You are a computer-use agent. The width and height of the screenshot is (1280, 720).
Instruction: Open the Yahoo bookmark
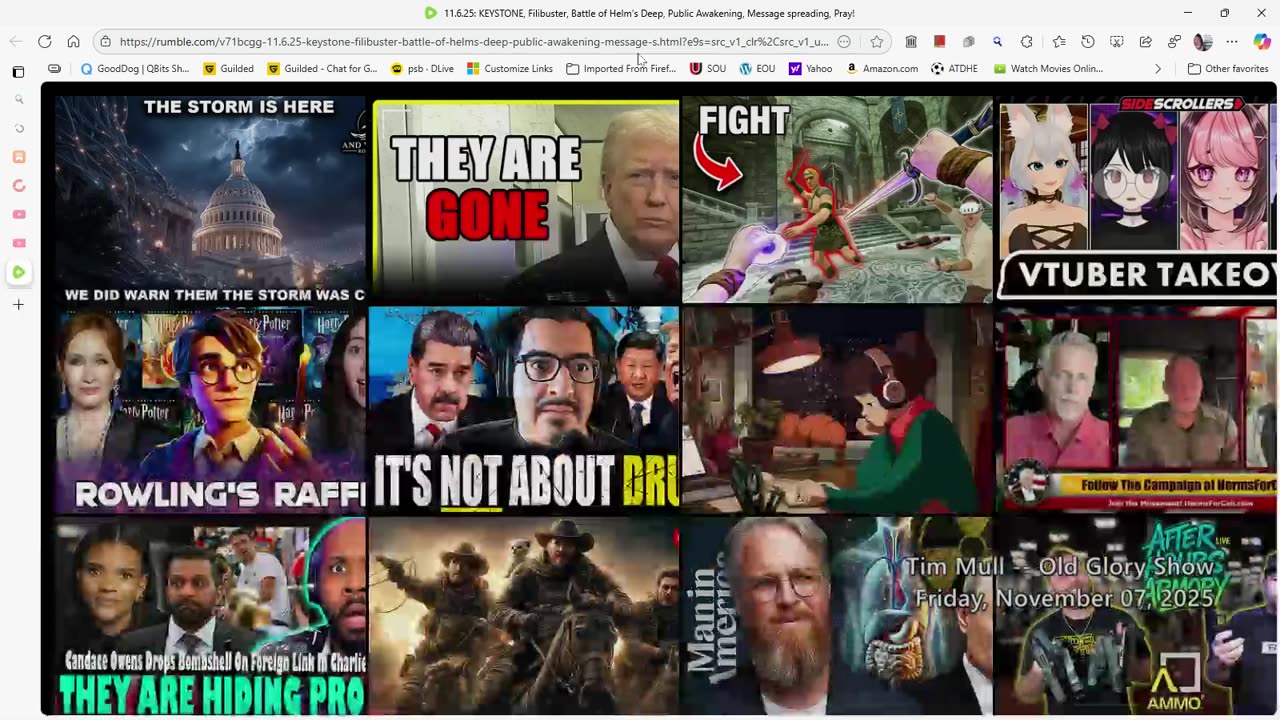pyautogui.click(x=811, y=69)
